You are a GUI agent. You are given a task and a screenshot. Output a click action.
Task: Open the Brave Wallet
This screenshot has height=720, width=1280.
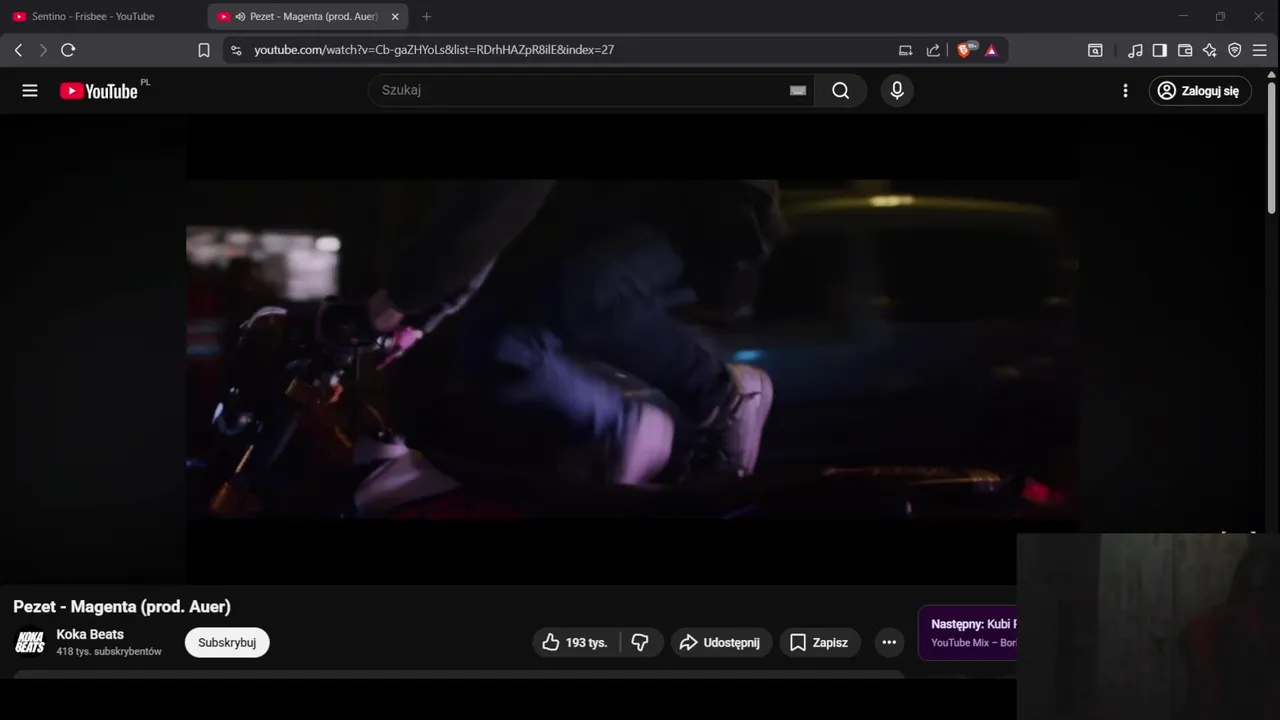pyautogui.click(x=1185, y=50)
